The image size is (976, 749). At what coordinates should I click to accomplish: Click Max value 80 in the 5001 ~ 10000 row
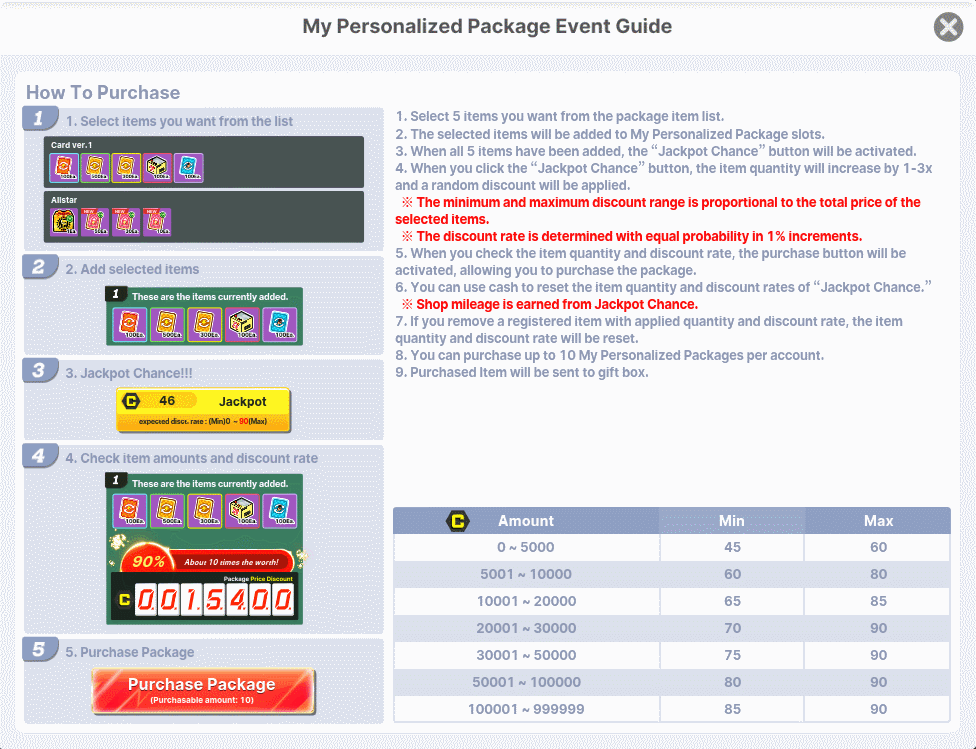pyautogui.click(x=878, y=574)
